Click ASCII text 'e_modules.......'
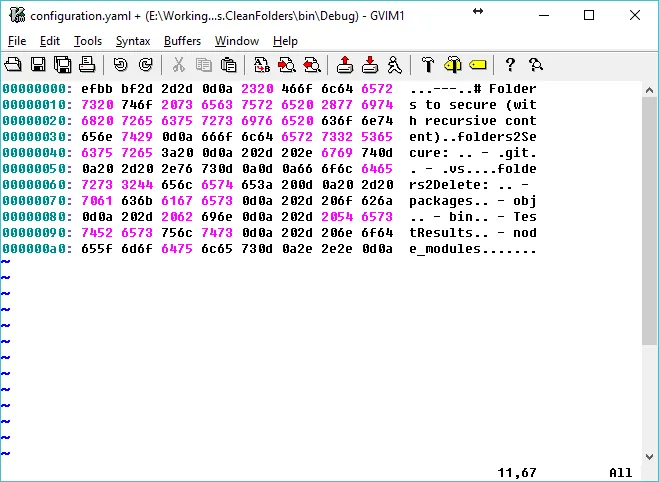Image resolution: width=659 pixels, height=482 pixels. 473,249
